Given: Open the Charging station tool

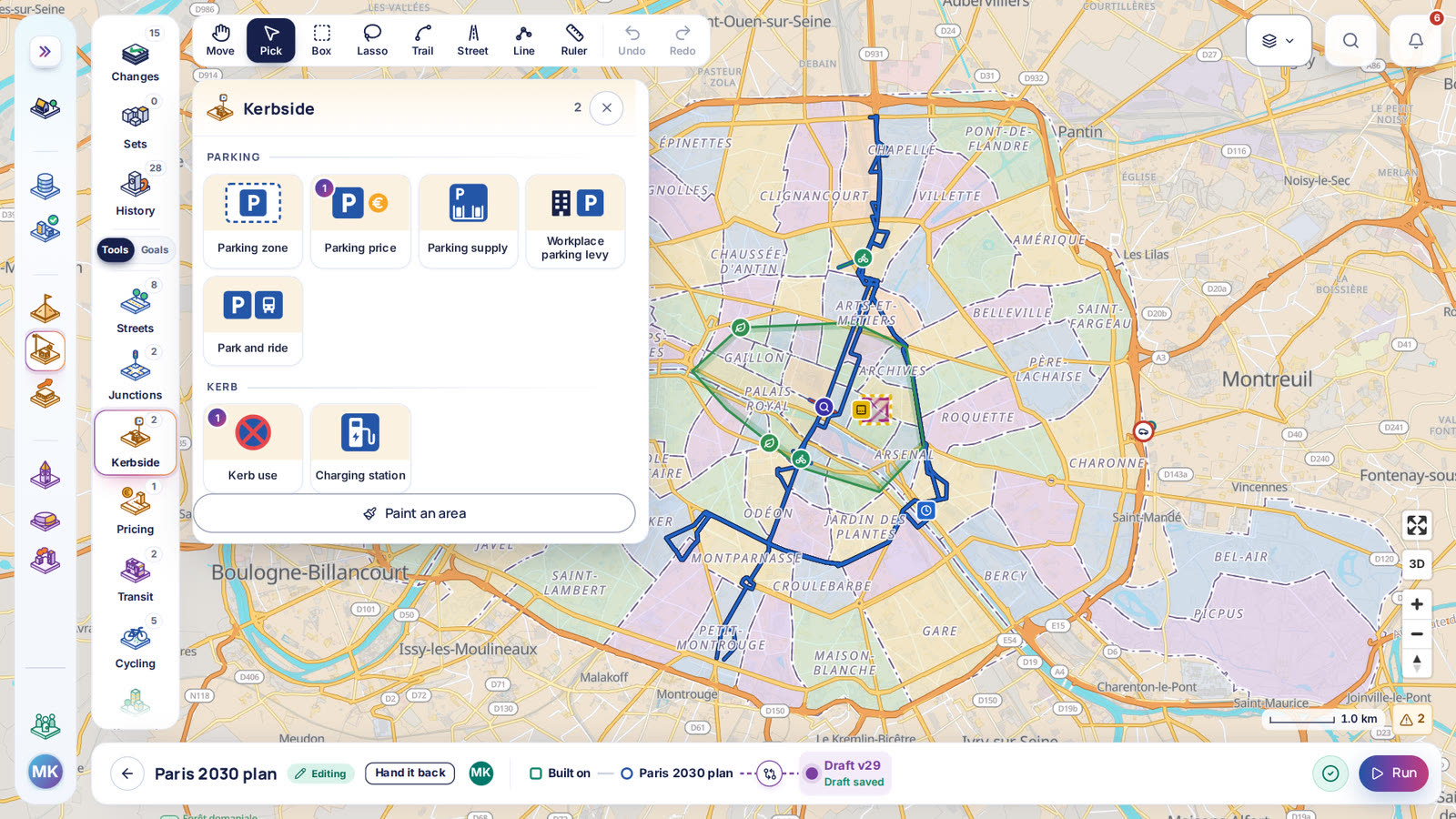Looking at the screenshot, I should (360, 448).
